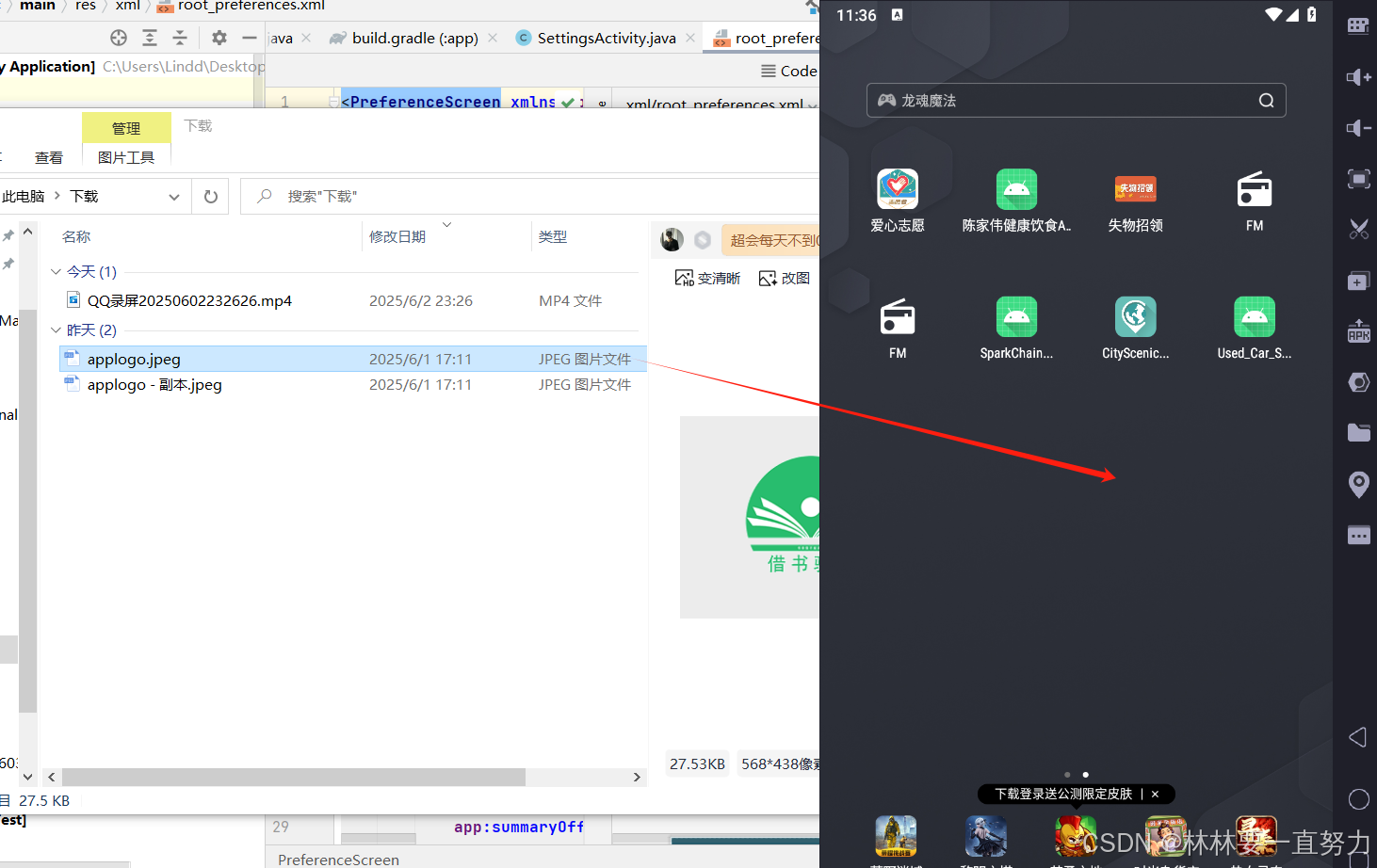Screen dimensions: 1377x868
Task: Increase emulator volume with the speaker plus icon
Action: [x=1358, y=76]
